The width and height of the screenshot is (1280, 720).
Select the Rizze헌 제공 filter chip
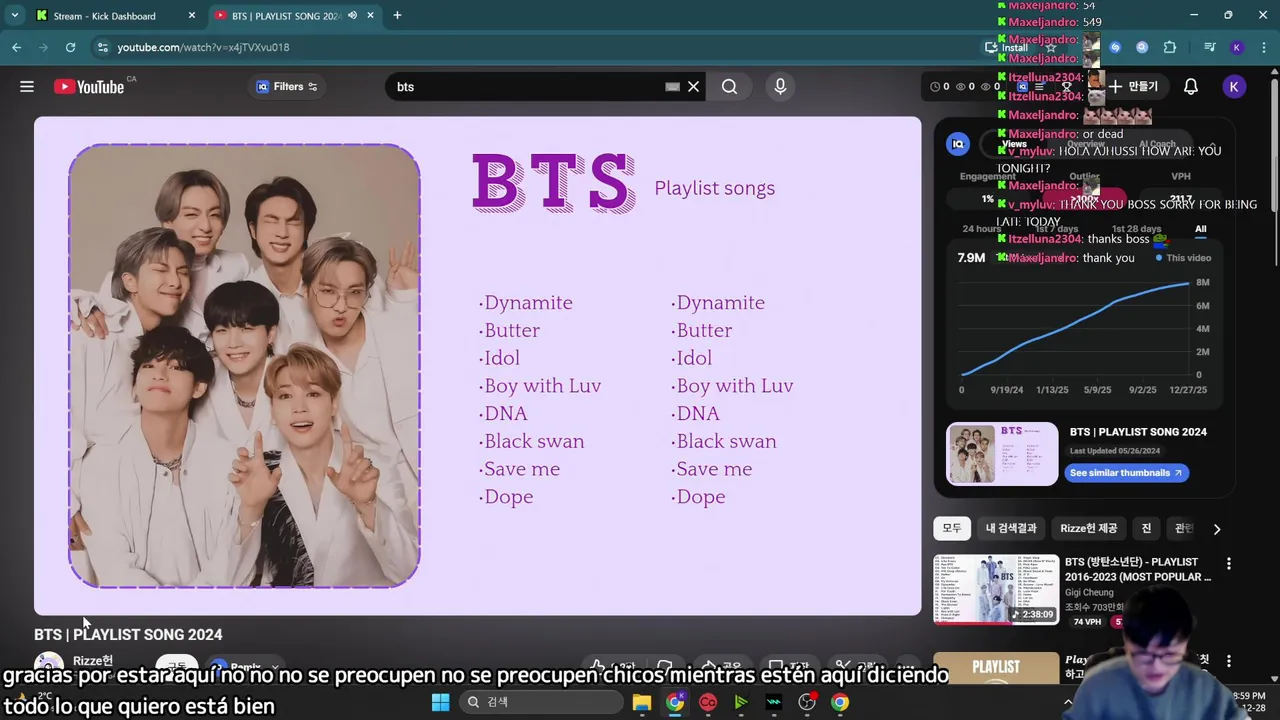1089,528
